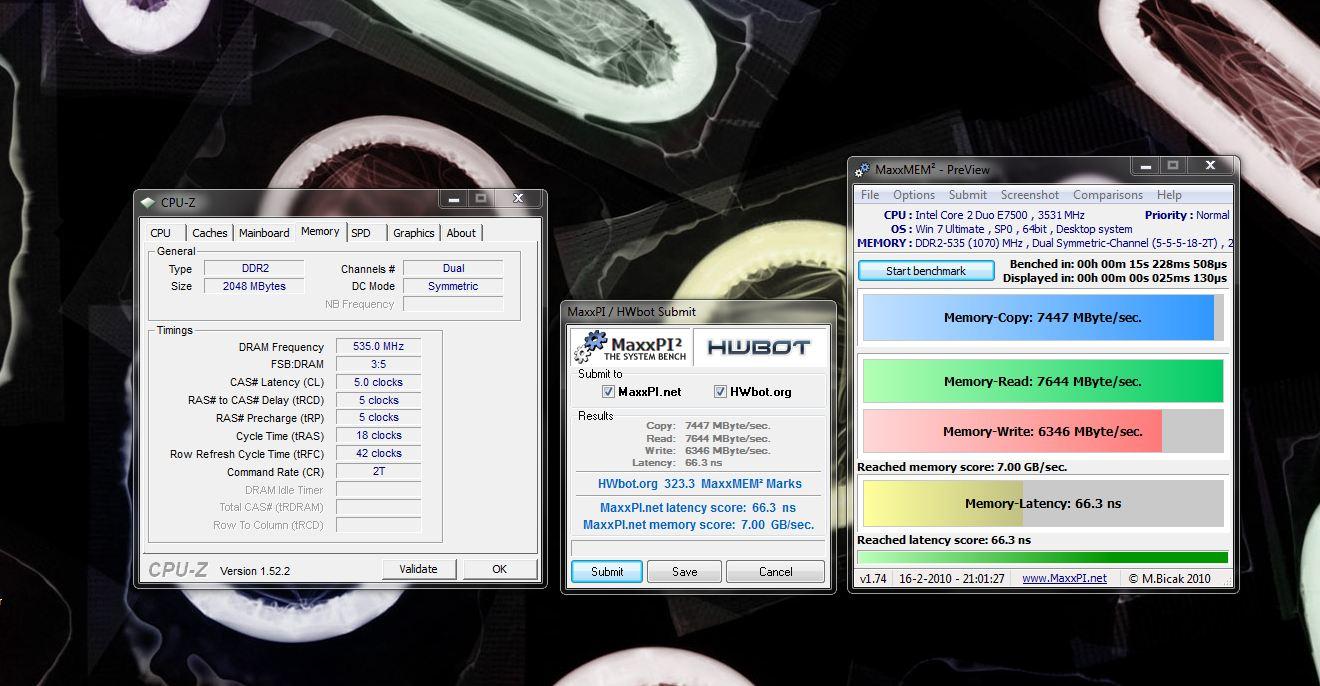Click OK in the CPU-Z window
The width and height of the screenshot is (1320, 686).
pyautogui.click(x=499, y=569)
